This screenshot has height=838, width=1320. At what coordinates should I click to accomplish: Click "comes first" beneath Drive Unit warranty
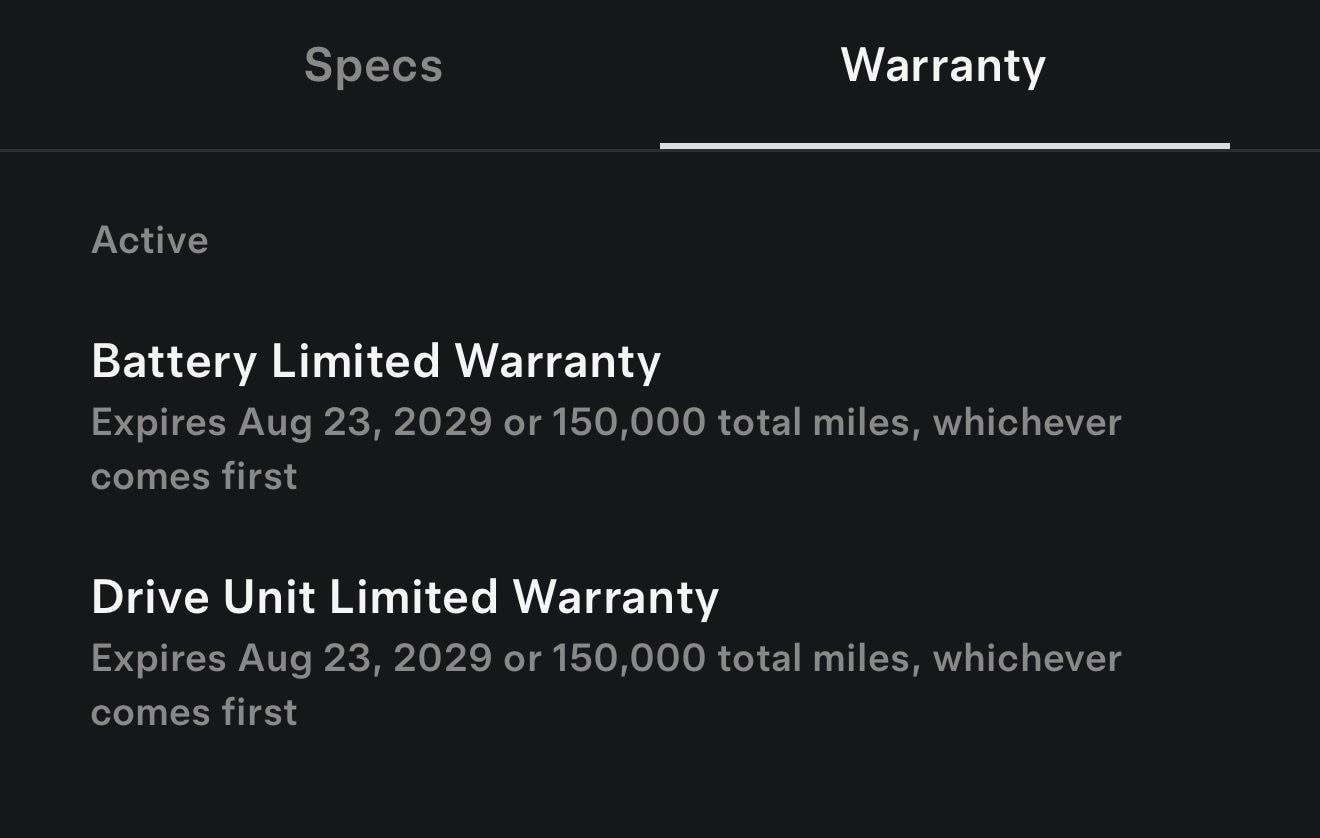194,712
